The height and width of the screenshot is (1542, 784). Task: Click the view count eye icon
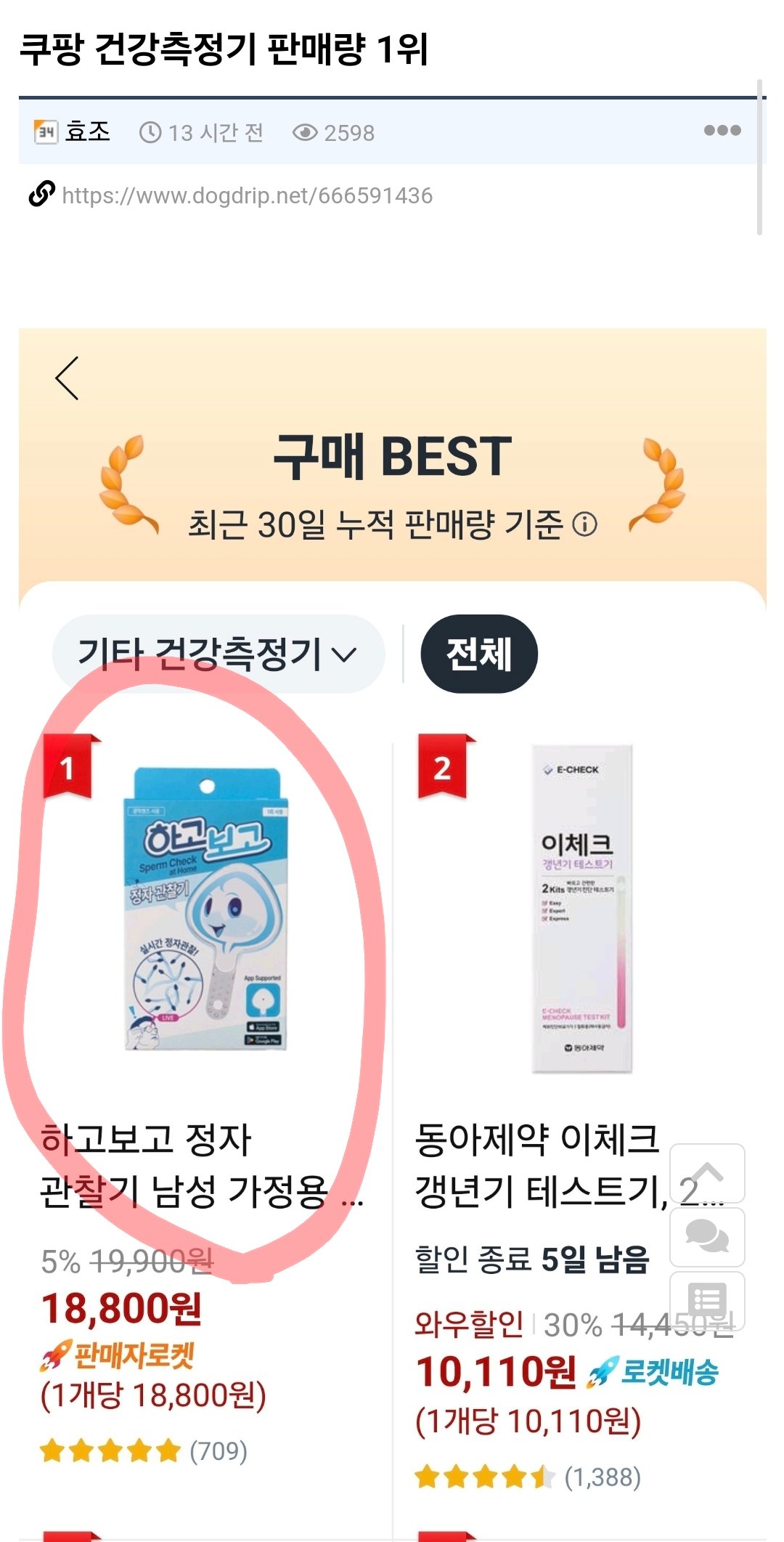pyautogui.click(x=305, y=132)
